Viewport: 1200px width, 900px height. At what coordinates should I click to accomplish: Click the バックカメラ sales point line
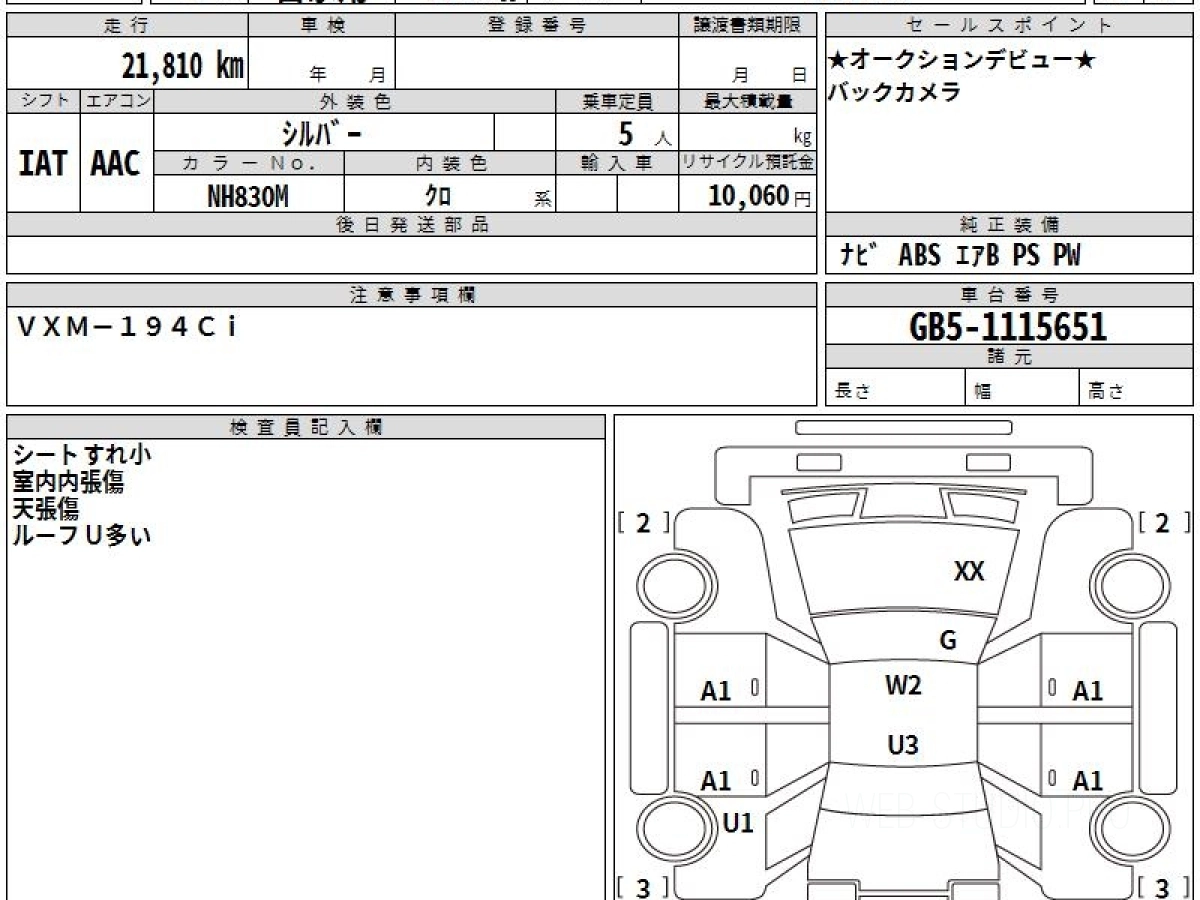click(x=881, y=92)
